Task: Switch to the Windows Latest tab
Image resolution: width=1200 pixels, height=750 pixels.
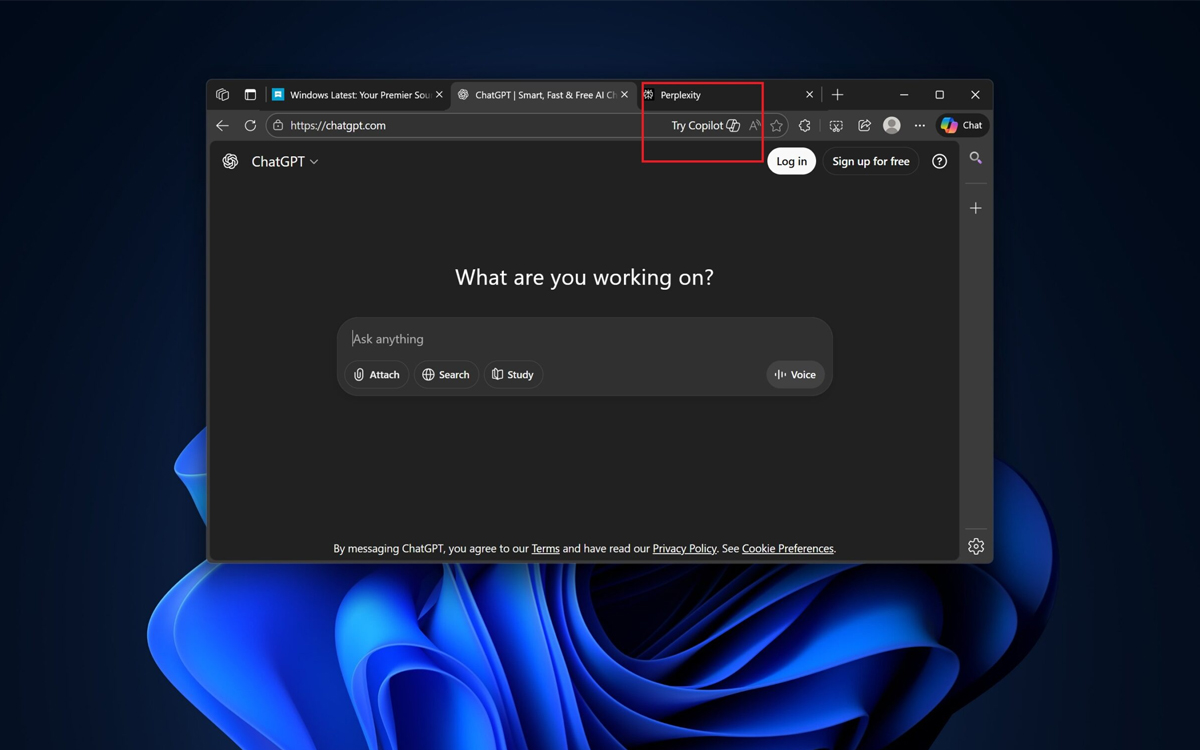Action: coord(355,95)
